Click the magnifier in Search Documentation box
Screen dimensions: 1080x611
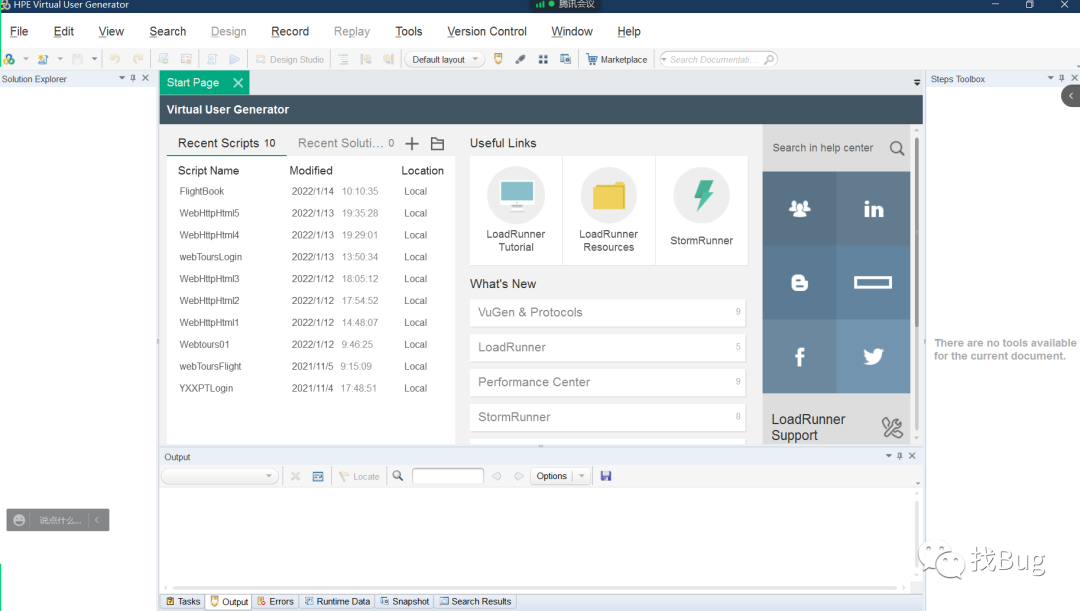point(769,59)
